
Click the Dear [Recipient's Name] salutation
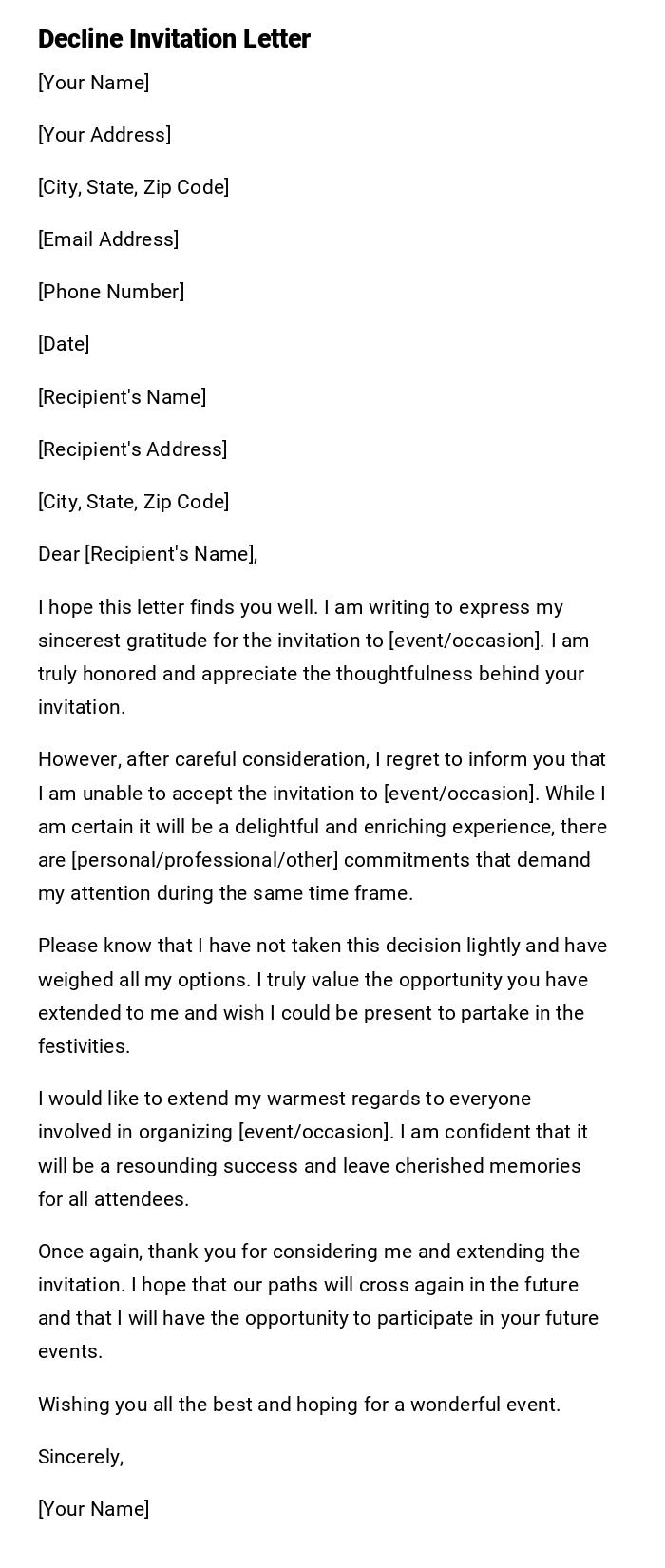(x=147, y=554)
